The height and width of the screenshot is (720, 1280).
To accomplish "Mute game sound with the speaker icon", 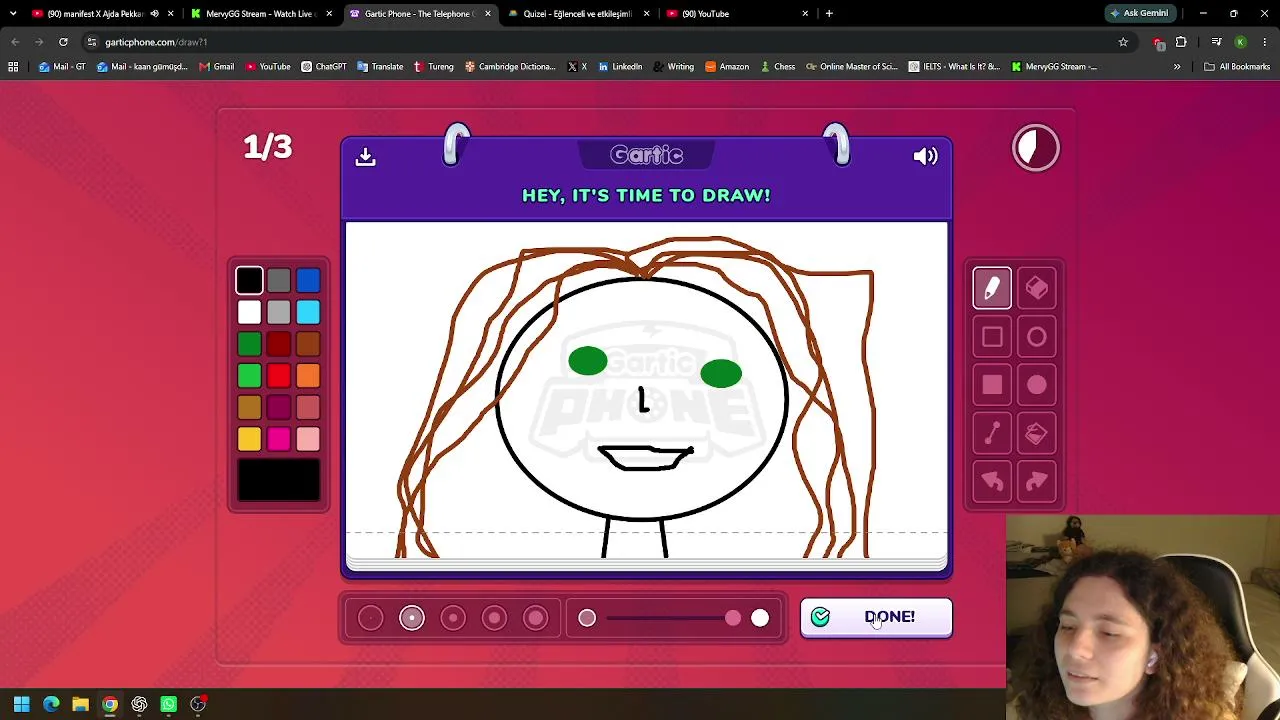I will pos(925,156).
